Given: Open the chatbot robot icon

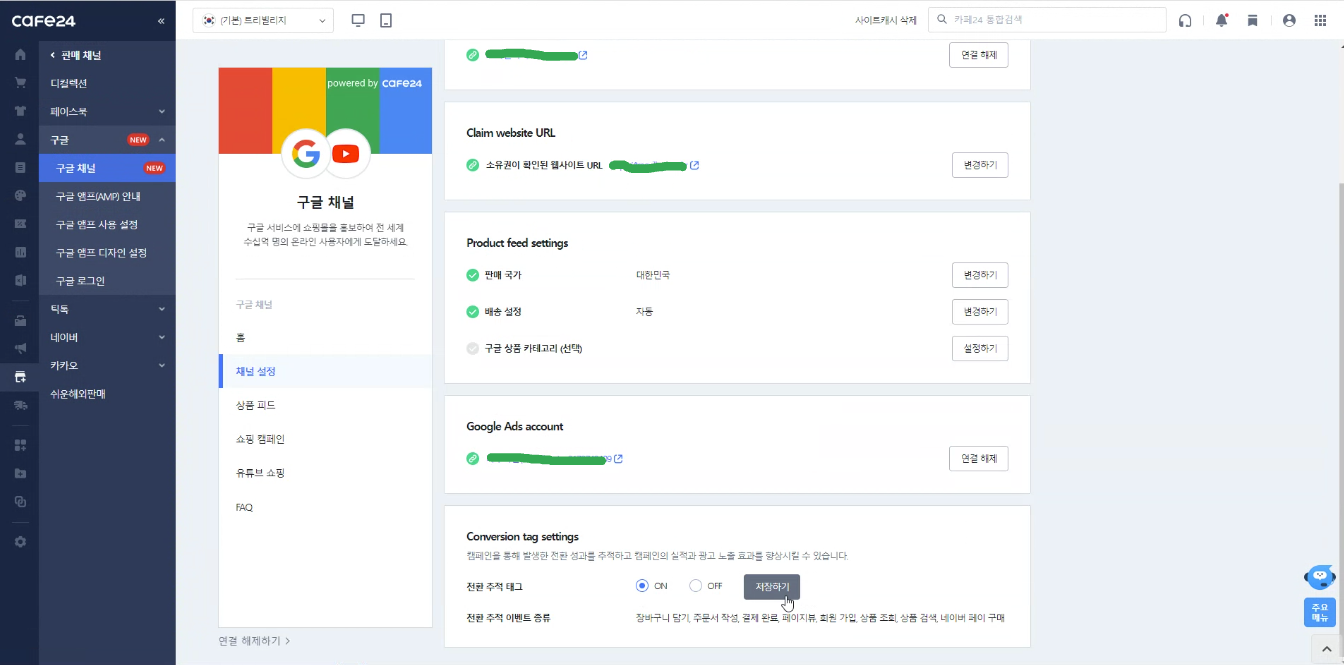Looking at the screenshot, I should (1320, 577).
